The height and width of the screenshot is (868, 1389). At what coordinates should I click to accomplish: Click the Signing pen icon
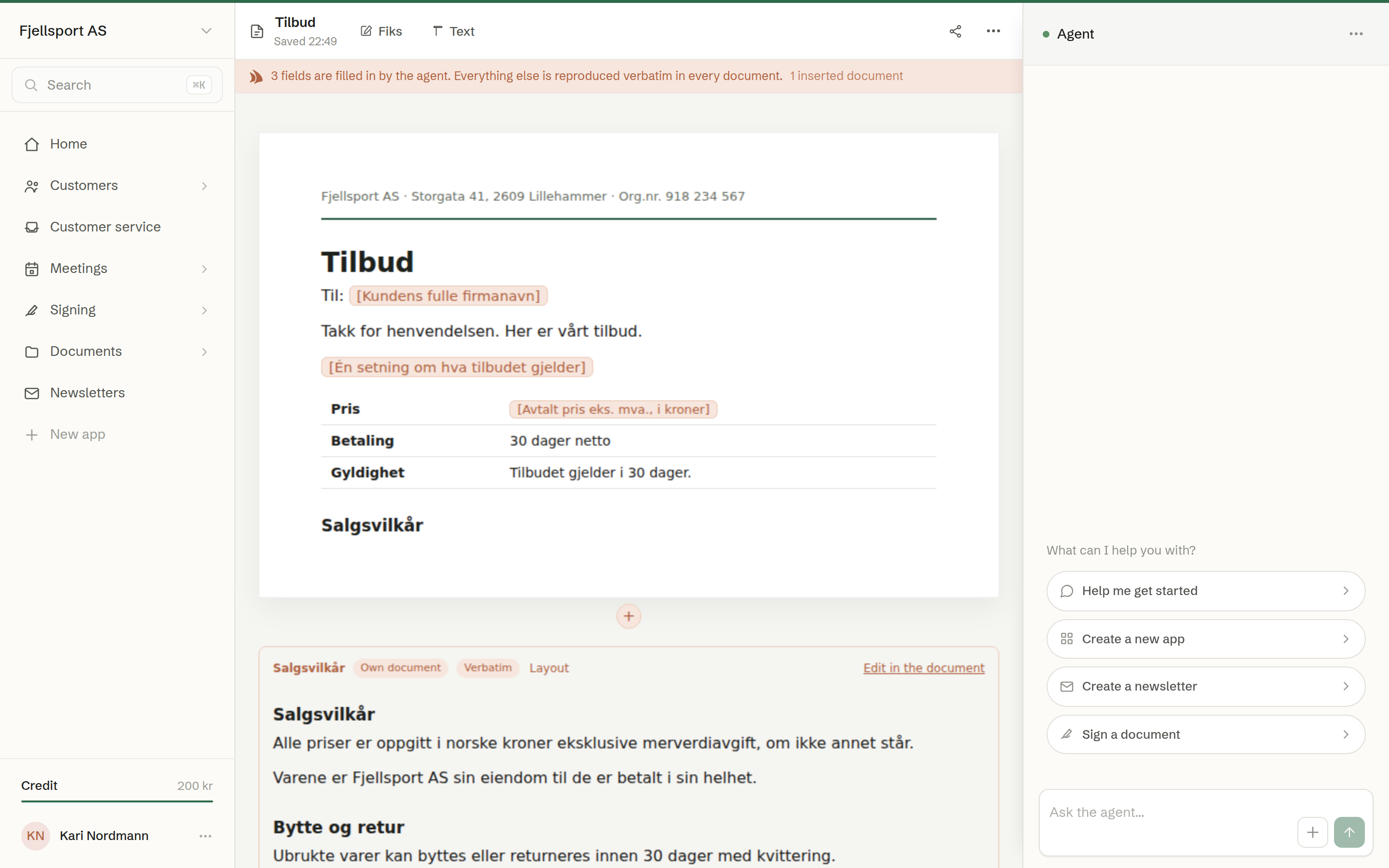31,311
